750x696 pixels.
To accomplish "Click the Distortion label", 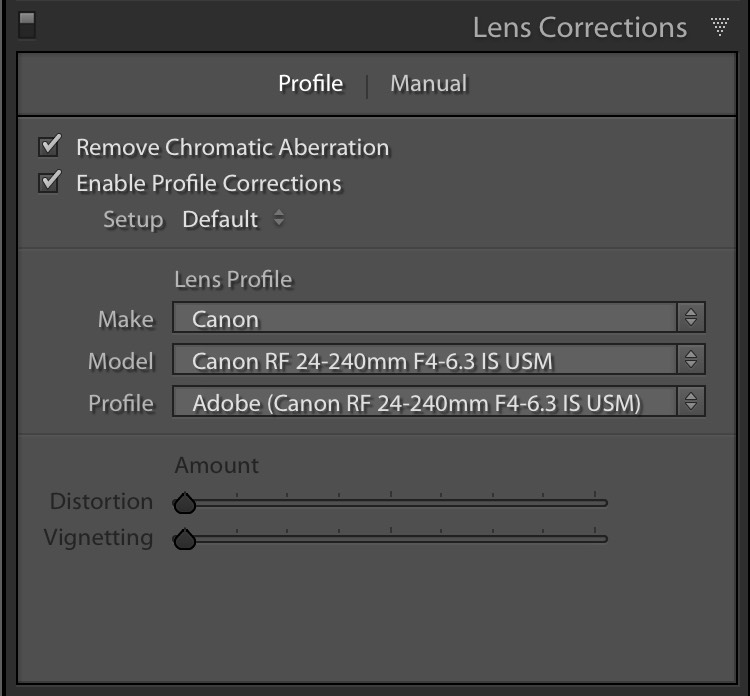I will coord(101,501).
